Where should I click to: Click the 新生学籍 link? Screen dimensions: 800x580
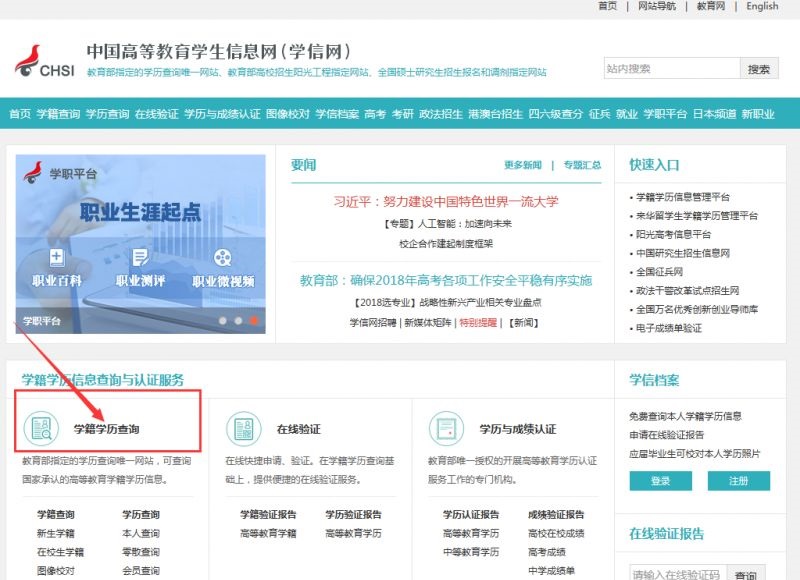[56, 533]
